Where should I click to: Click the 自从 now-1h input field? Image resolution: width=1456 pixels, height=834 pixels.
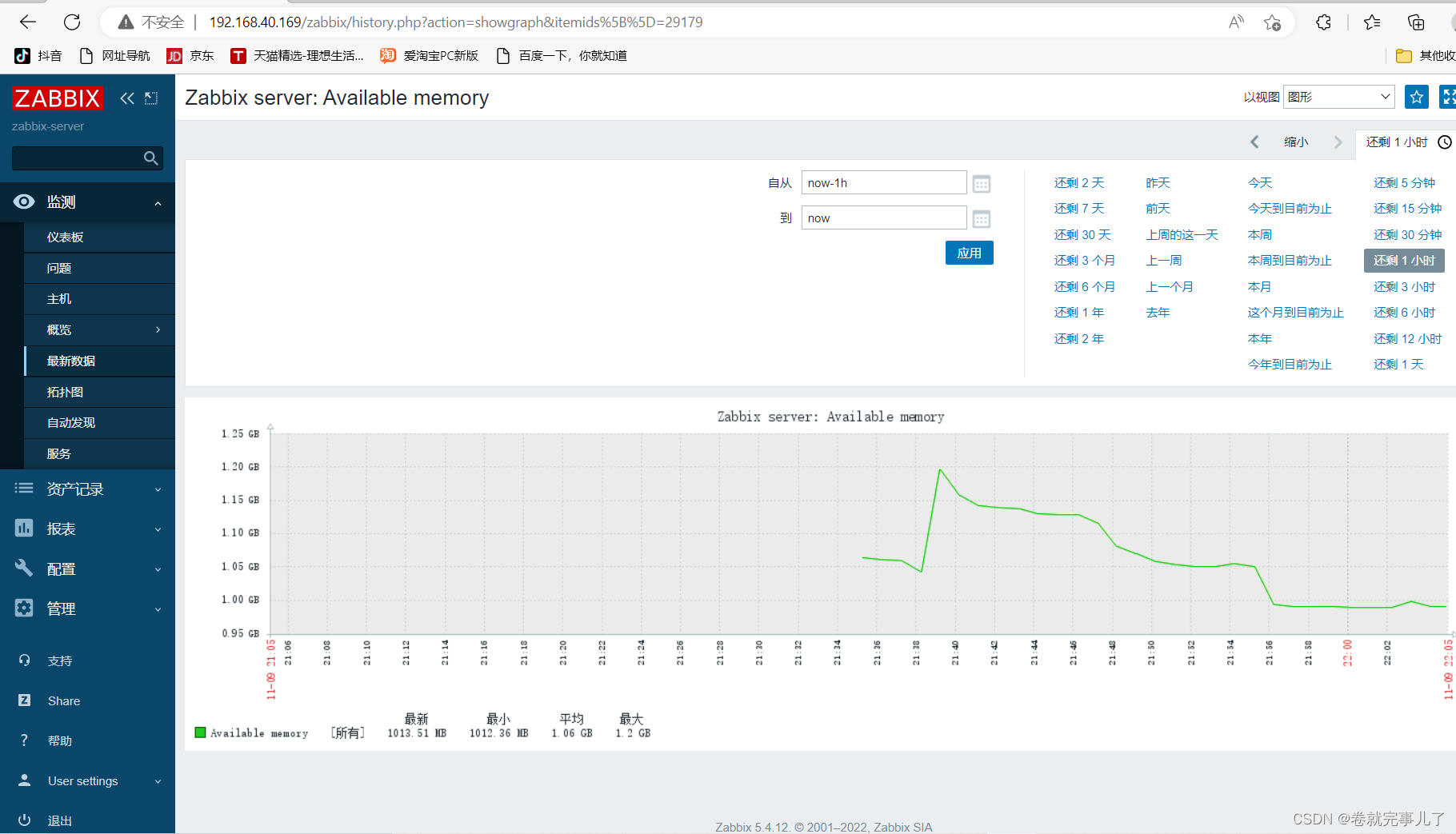tap(884, 183)
